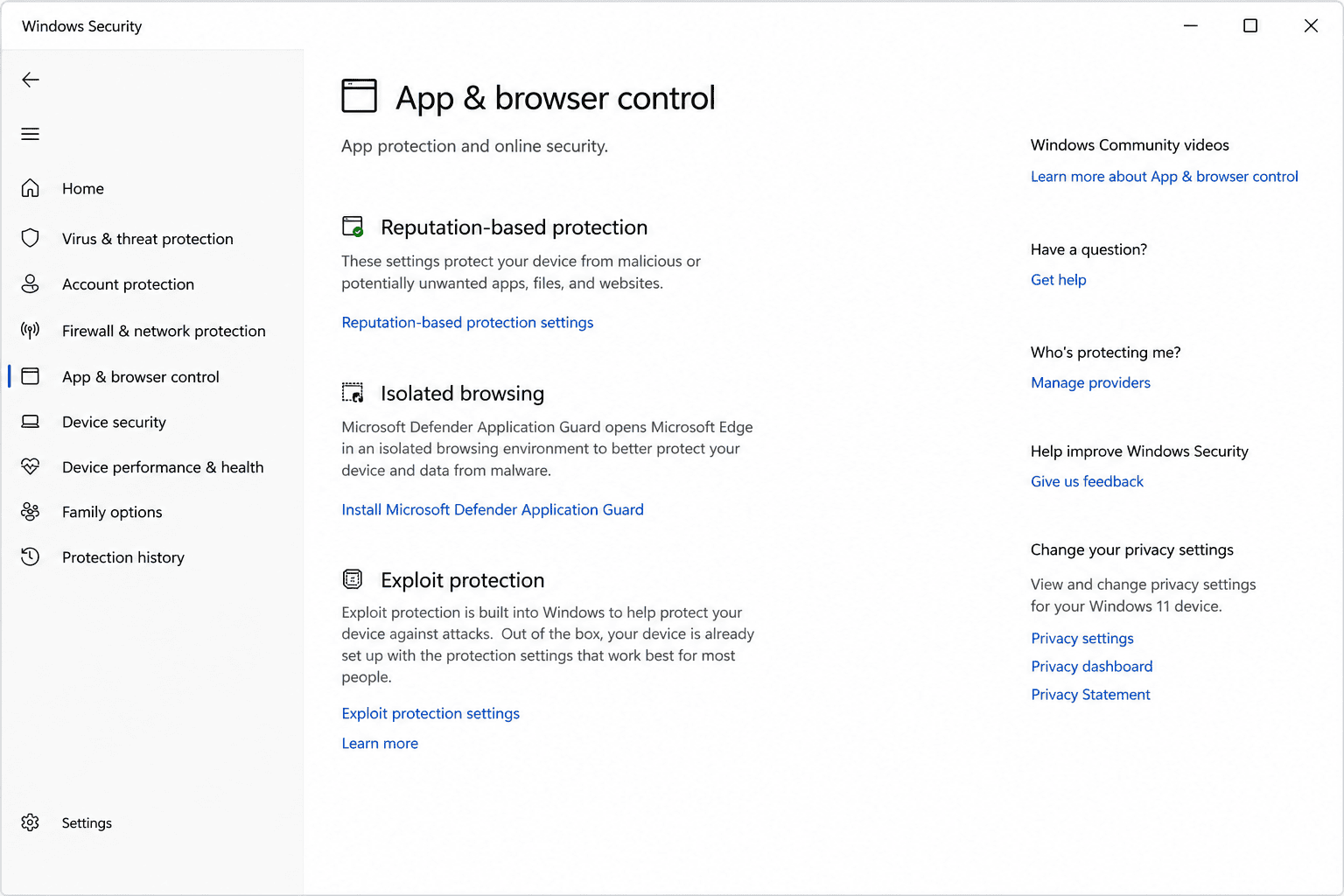Open Privacy dashboard link
Image resolution: width=1344 pixels, height=896 pixels.
(x=1092, y=667)
